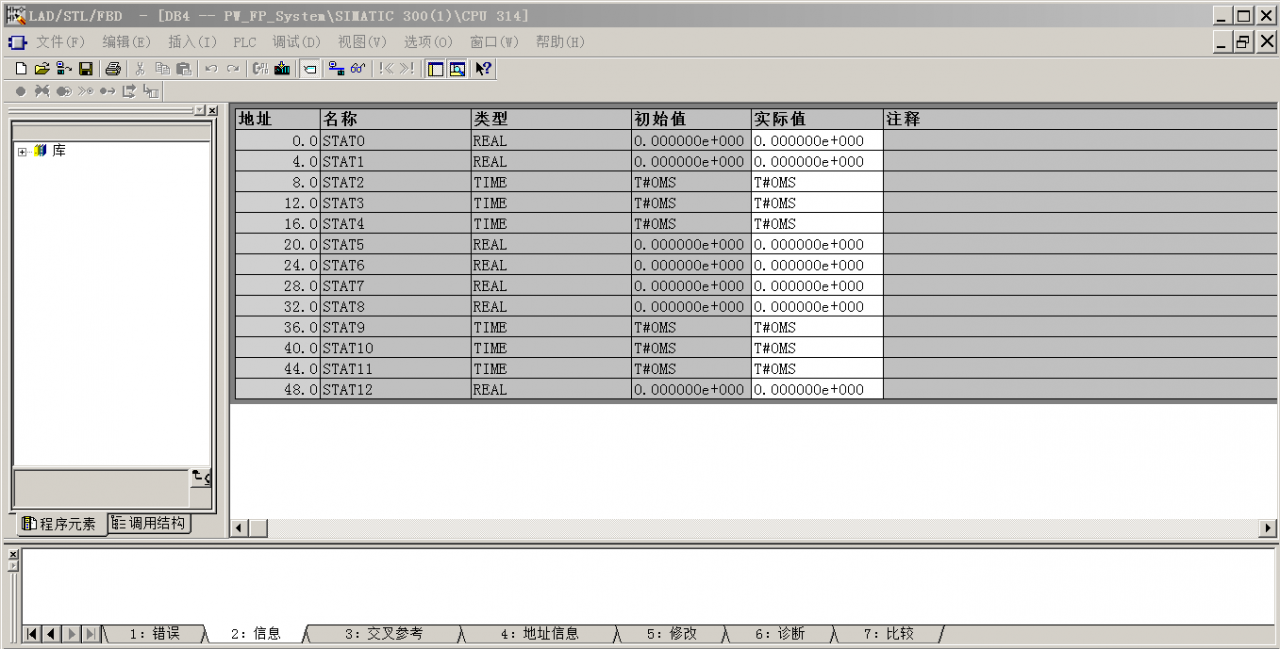1280x649 pixels.
Task: Click the Copy toolbar icon
Action: pos(162,69)
